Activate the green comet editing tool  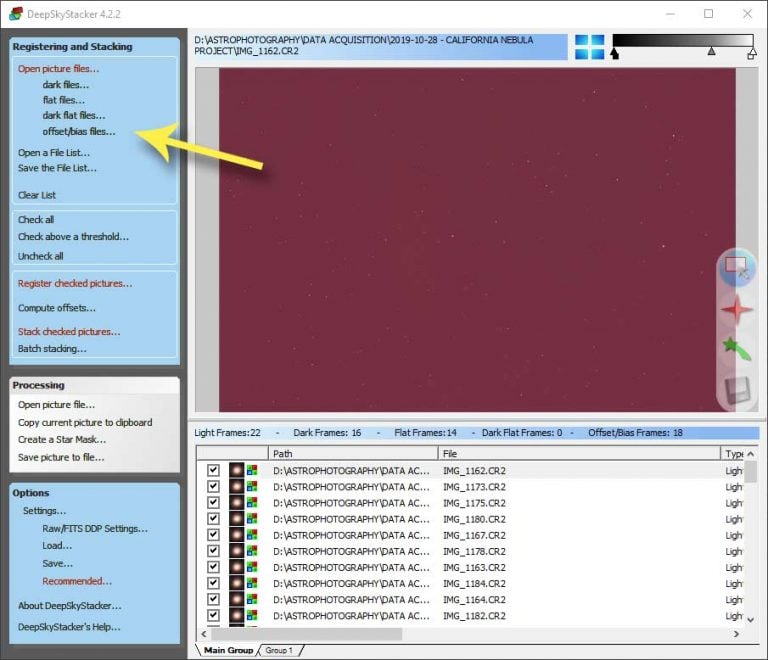pyautogui.click(x=737, y=349)
